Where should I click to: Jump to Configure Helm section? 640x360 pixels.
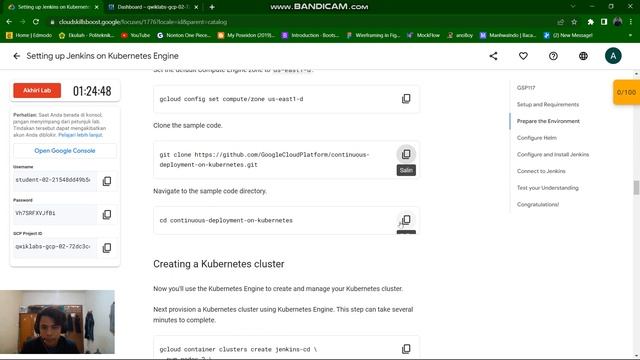(x=537, y=138)
